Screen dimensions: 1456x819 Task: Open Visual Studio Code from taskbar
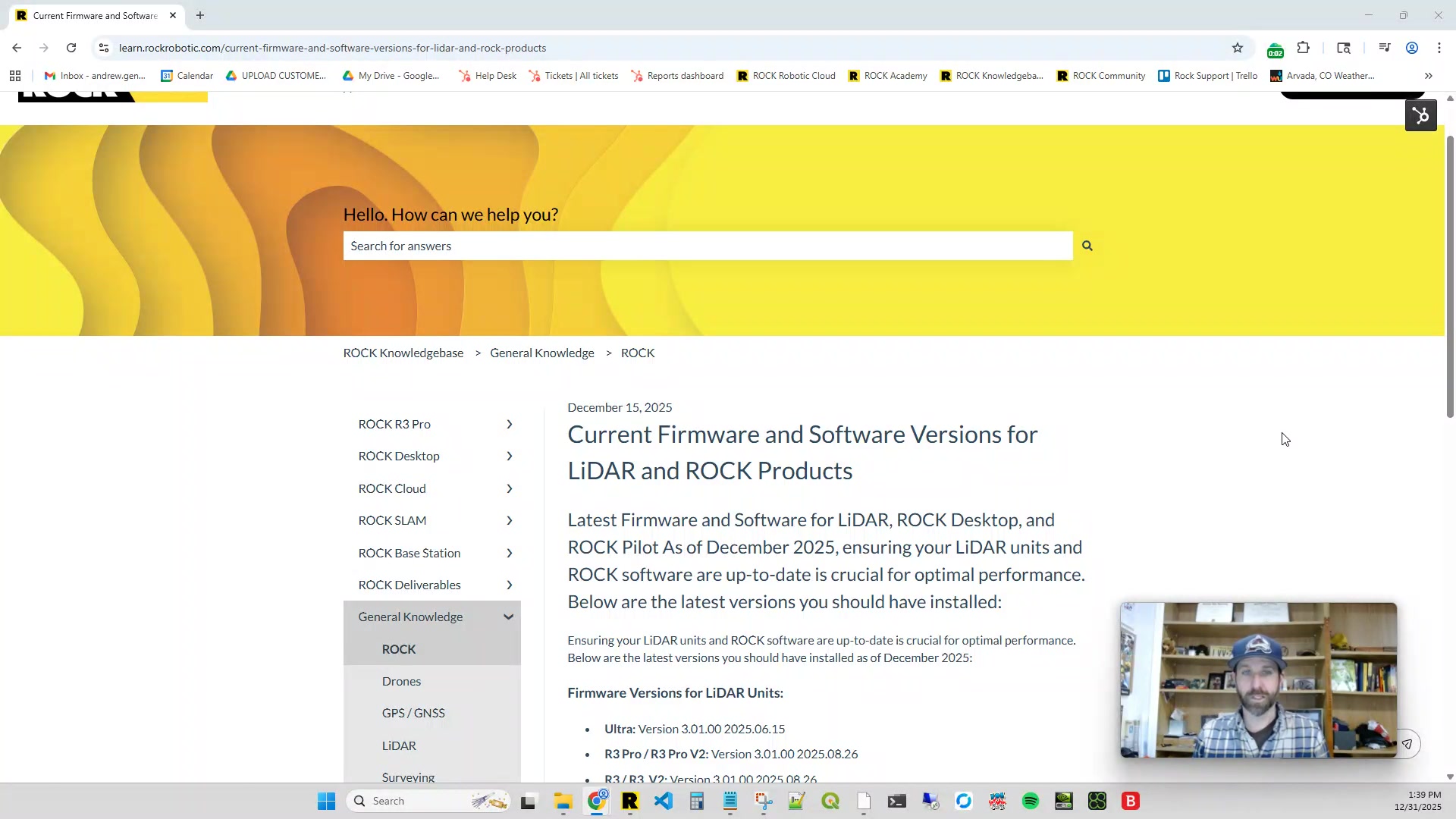tap(664, 802)
